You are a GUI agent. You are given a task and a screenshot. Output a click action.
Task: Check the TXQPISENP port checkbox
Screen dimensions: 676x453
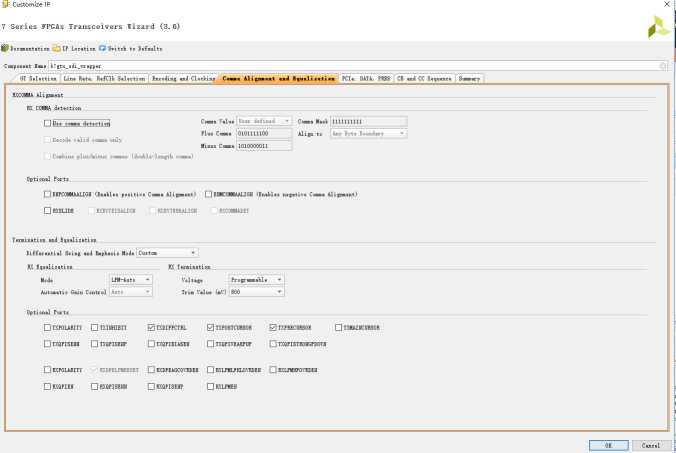click(x=94, y=344)
